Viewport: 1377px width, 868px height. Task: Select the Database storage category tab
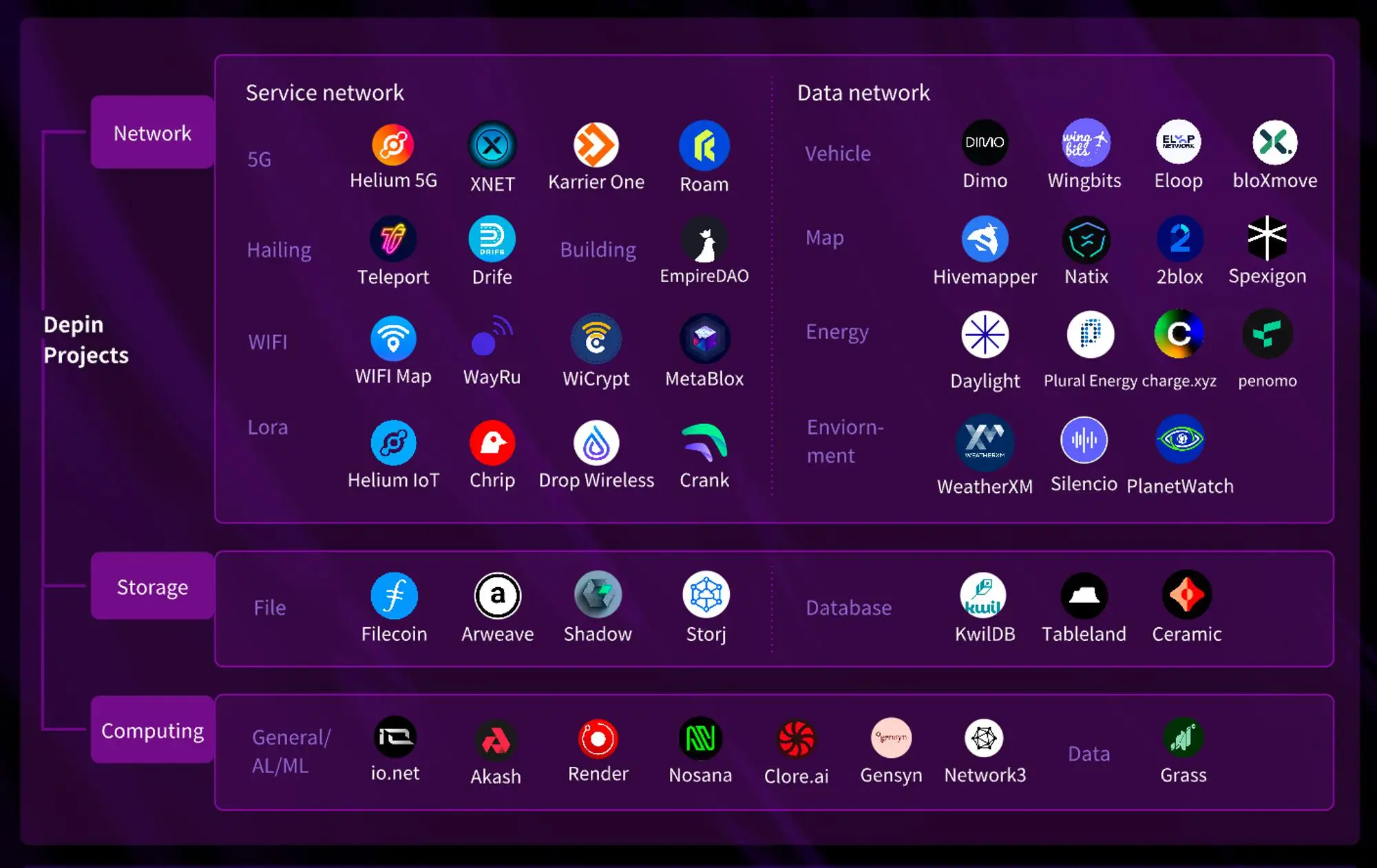(849, 607)
